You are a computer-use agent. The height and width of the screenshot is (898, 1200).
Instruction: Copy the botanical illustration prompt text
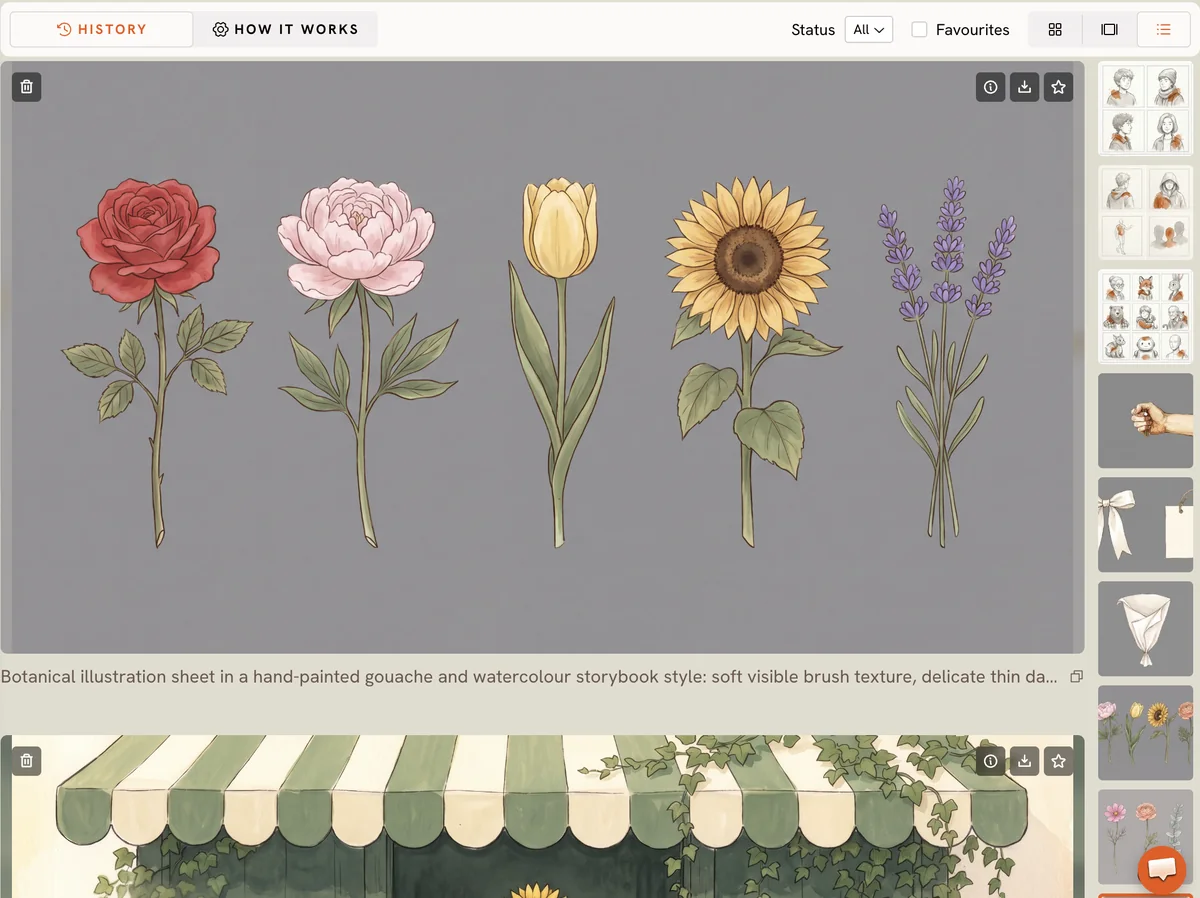click(1076, 677)
